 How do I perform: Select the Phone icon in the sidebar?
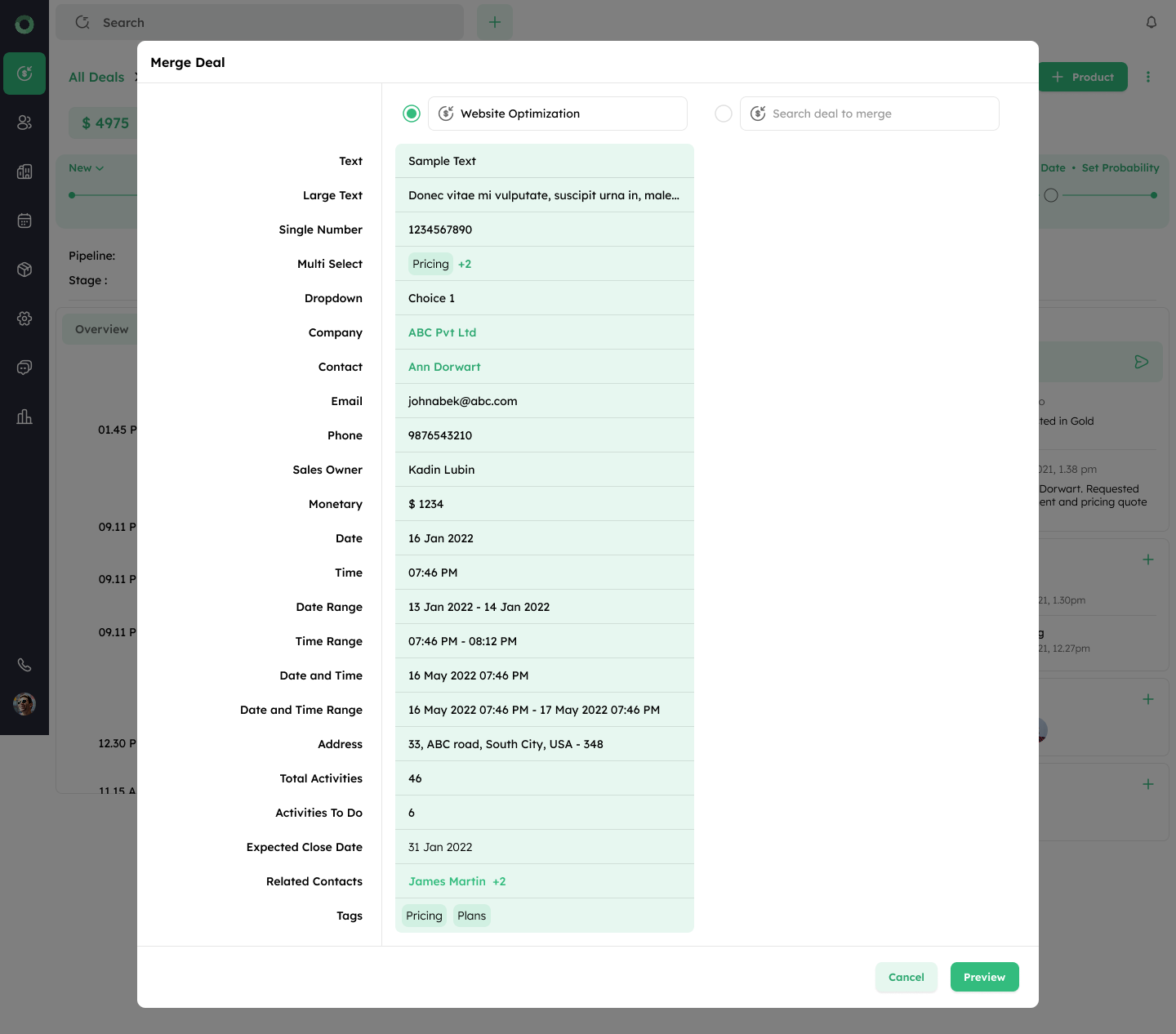click(24, 664)
